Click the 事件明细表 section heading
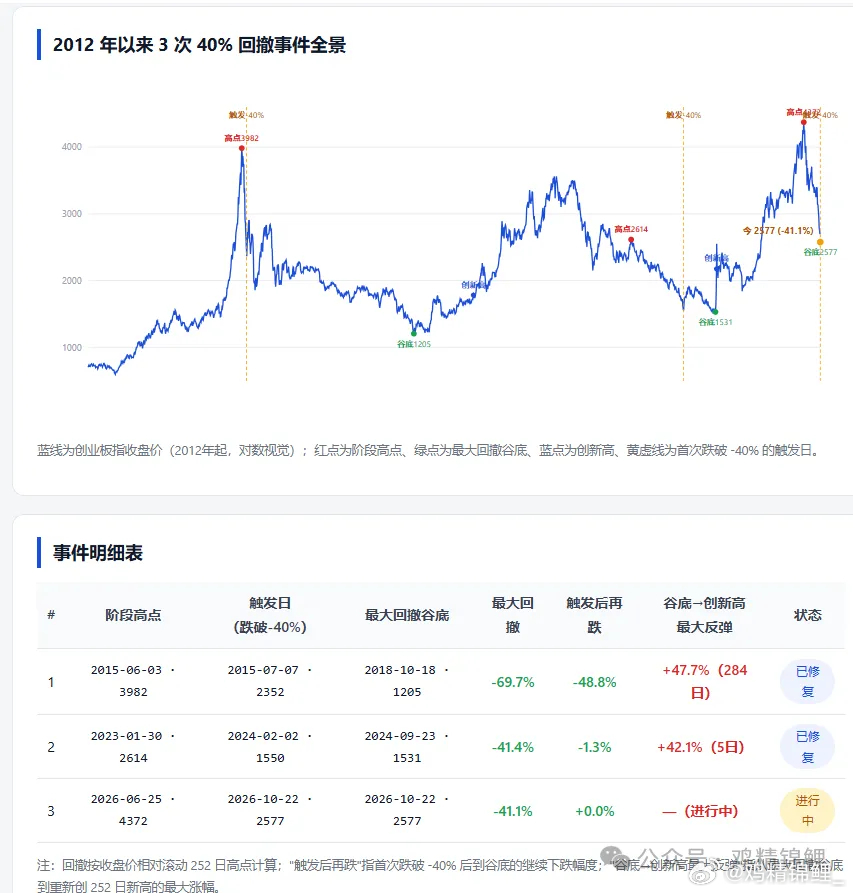 pos(98,552)
